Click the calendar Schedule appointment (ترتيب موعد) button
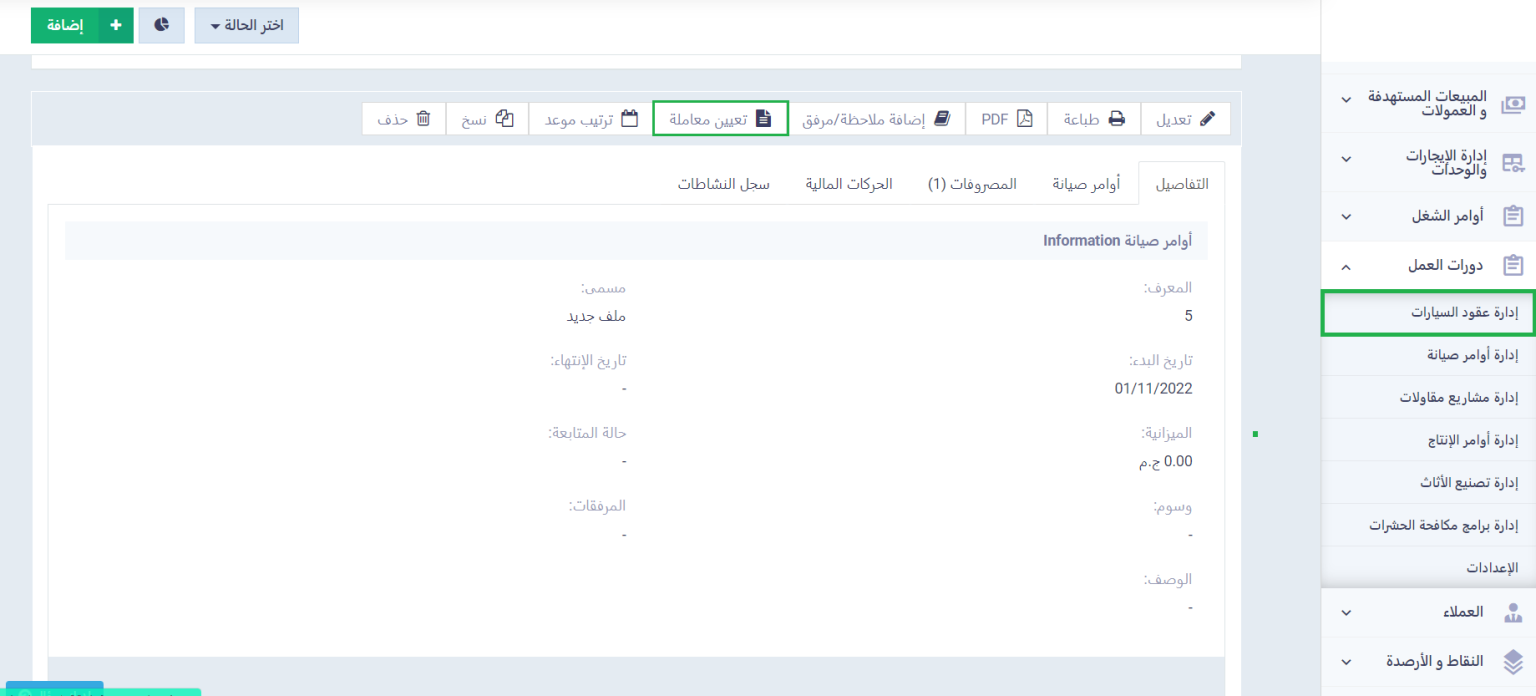Viewport: 1536px width, 696px height. [x=590, y=119]
